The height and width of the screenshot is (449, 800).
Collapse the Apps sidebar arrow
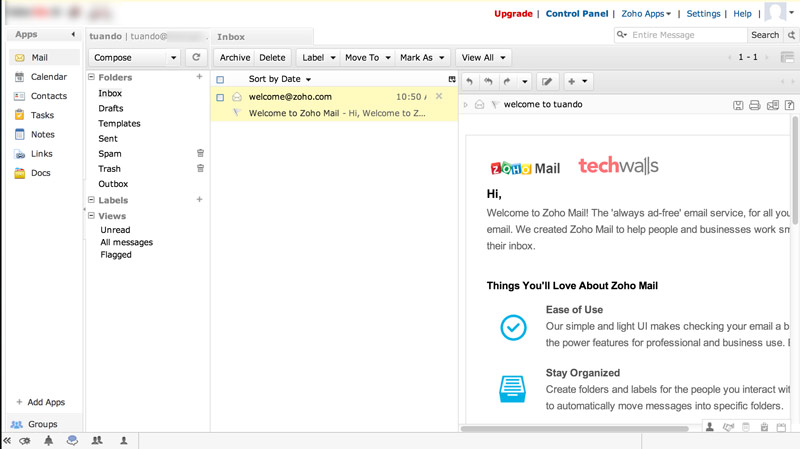point(73,34)
